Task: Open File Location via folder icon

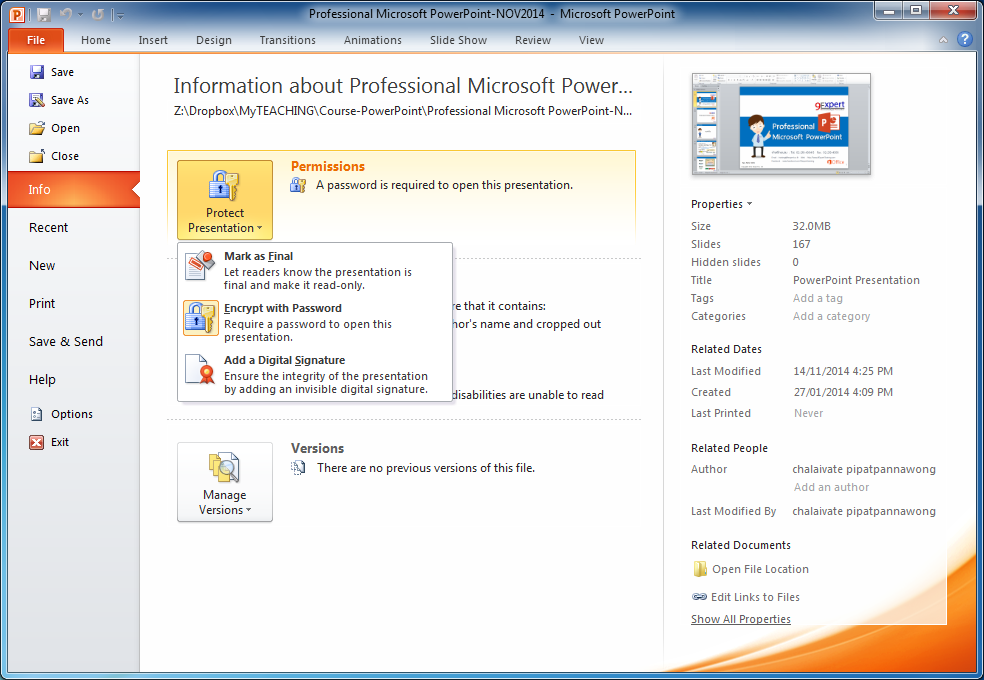Action: (698, 569)
